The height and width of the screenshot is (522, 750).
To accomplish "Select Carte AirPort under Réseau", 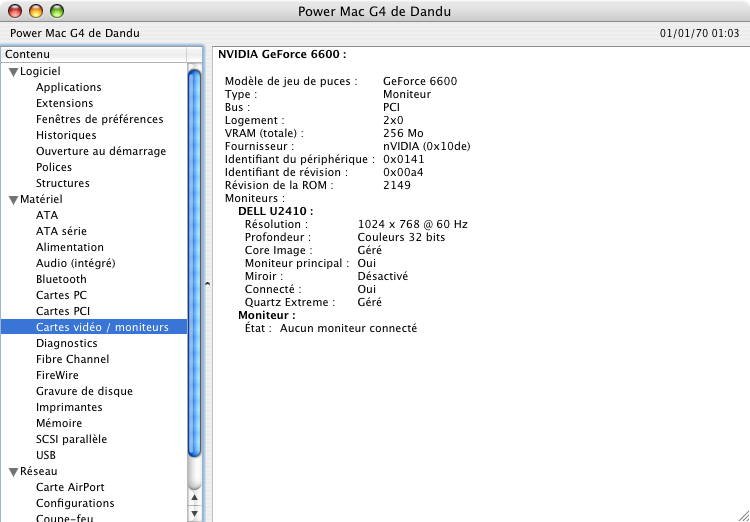I will (x=70, y=487).
